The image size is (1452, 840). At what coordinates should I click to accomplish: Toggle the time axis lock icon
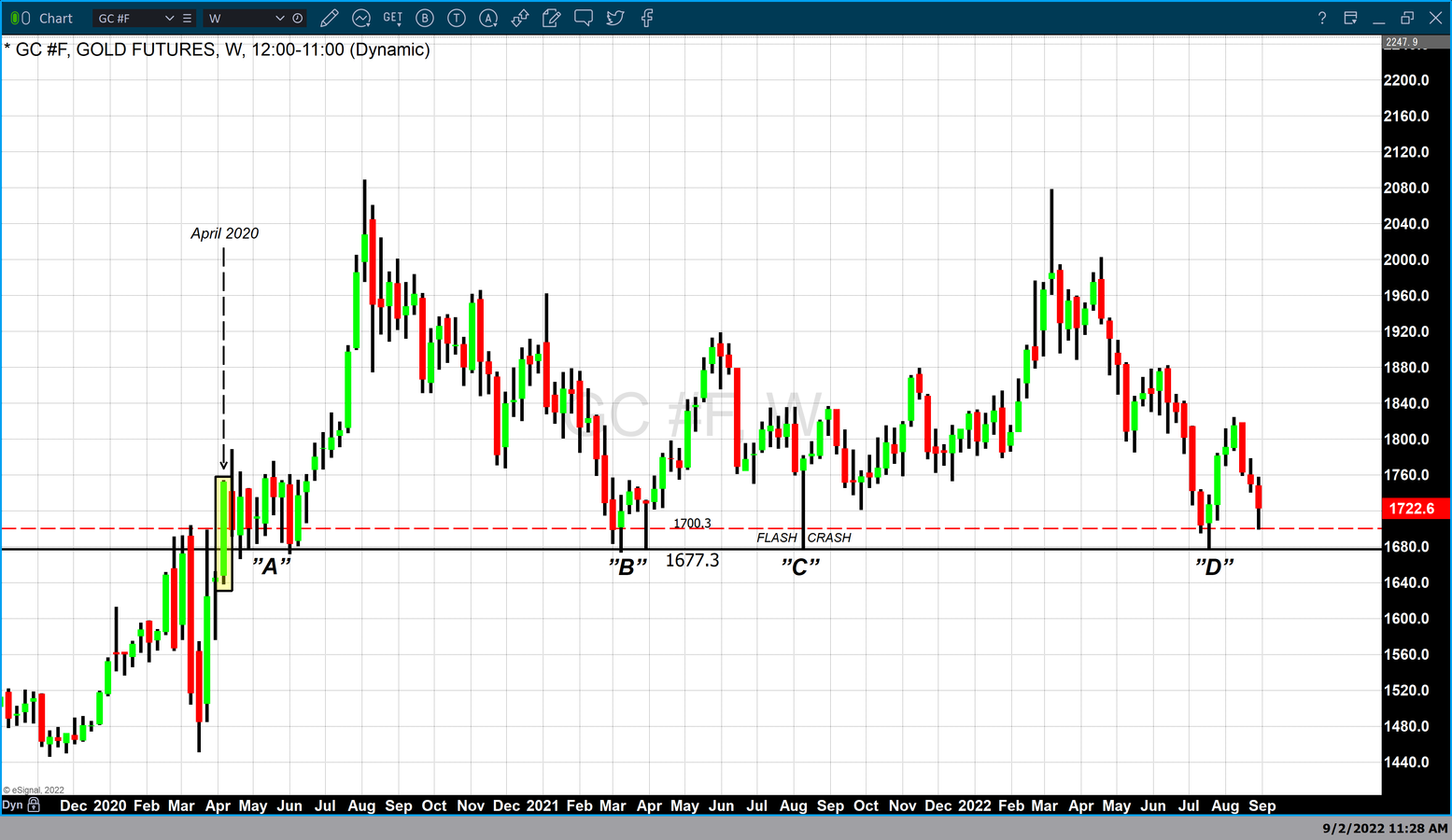[34, 805]
